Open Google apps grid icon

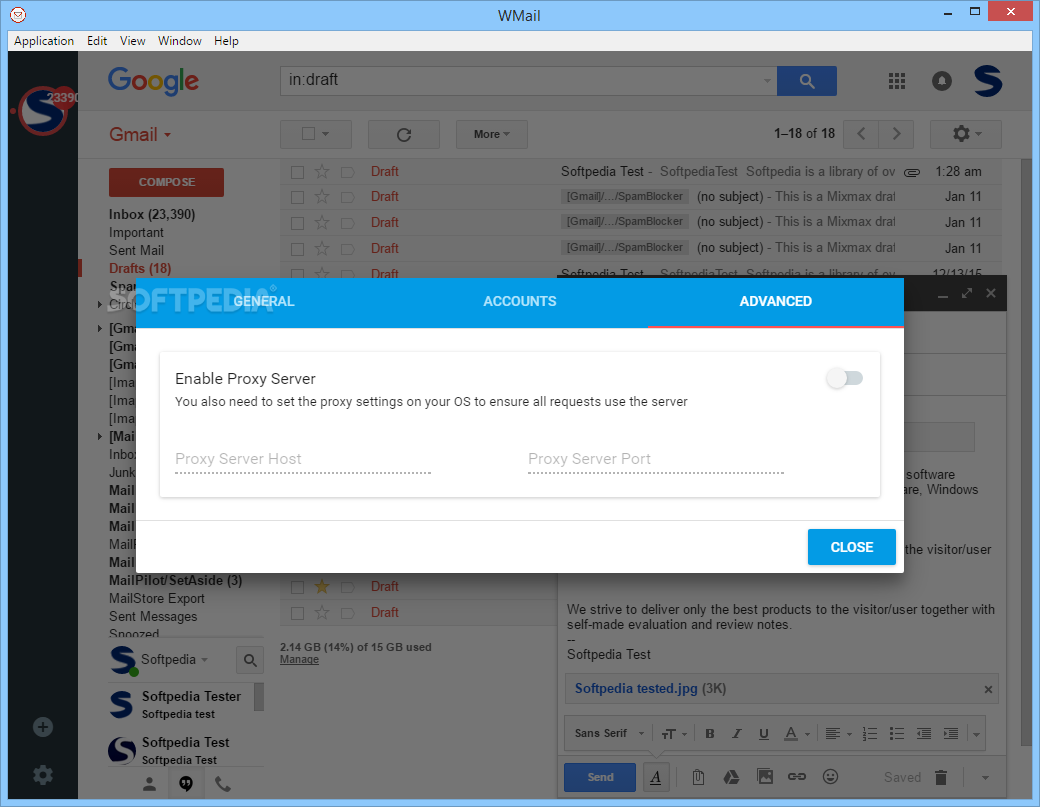(x=897, y=81)
